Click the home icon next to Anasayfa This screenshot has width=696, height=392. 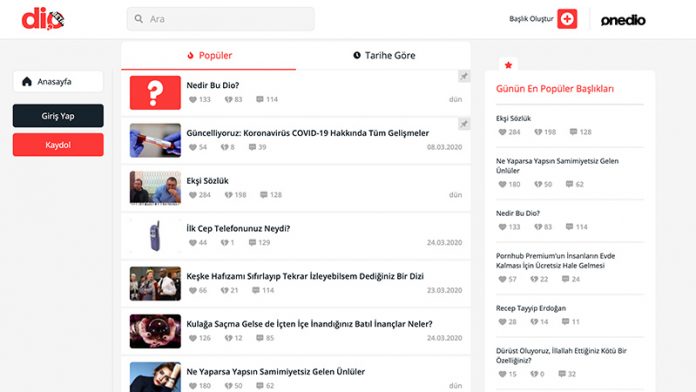[27, 81]
